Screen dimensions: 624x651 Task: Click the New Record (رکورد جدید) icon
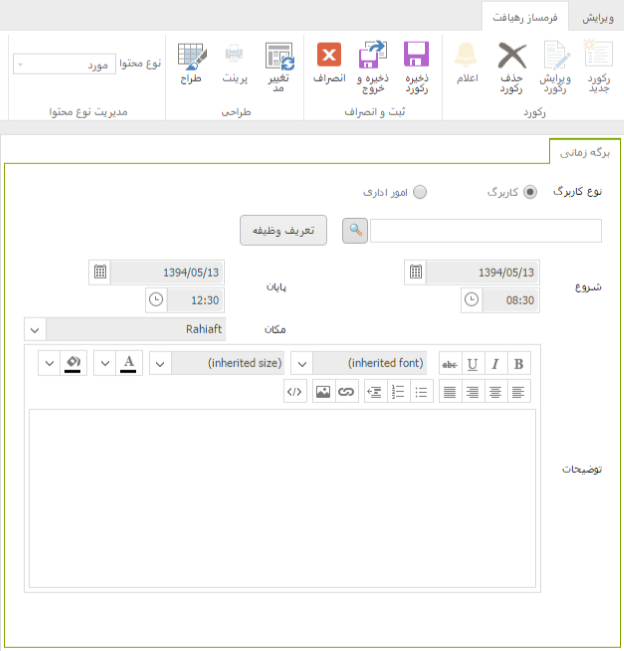(x=598, y=54)
